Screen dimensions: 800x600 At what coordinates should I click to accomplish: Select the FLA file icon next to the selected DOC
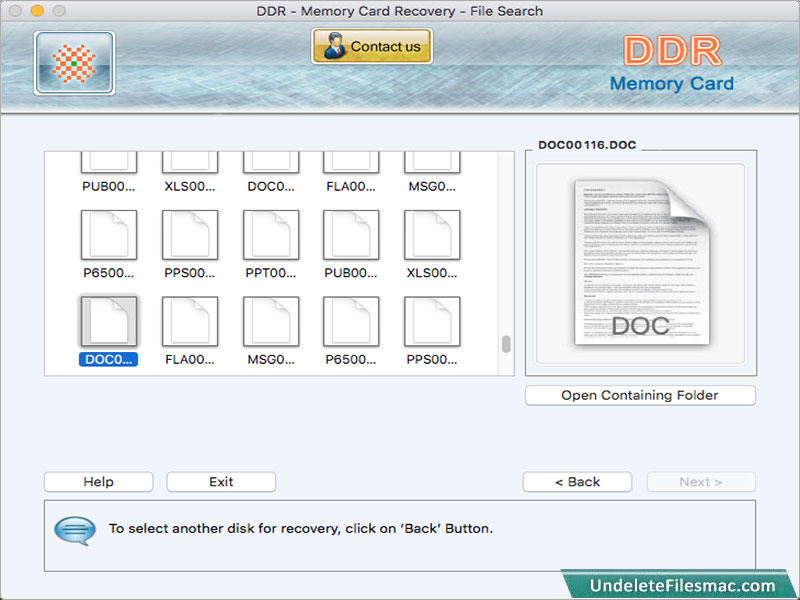click(x=190, y=322)
